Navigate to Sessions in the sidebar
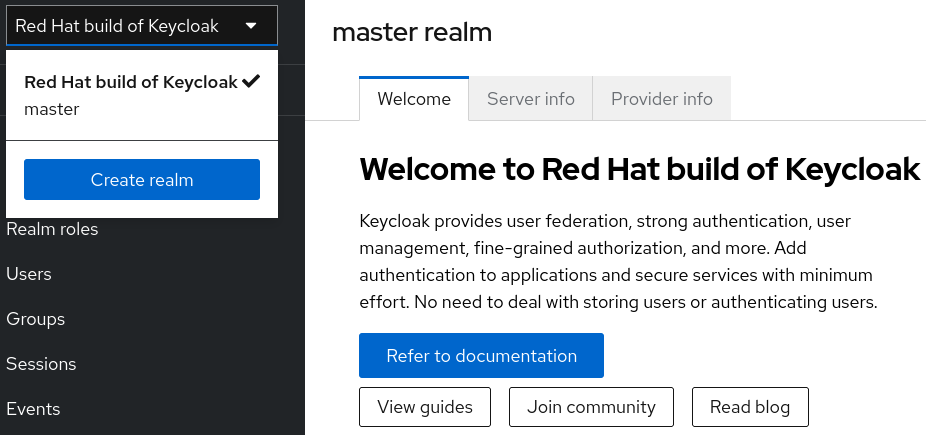Screen dimensions: 926x435 (41, 364)
